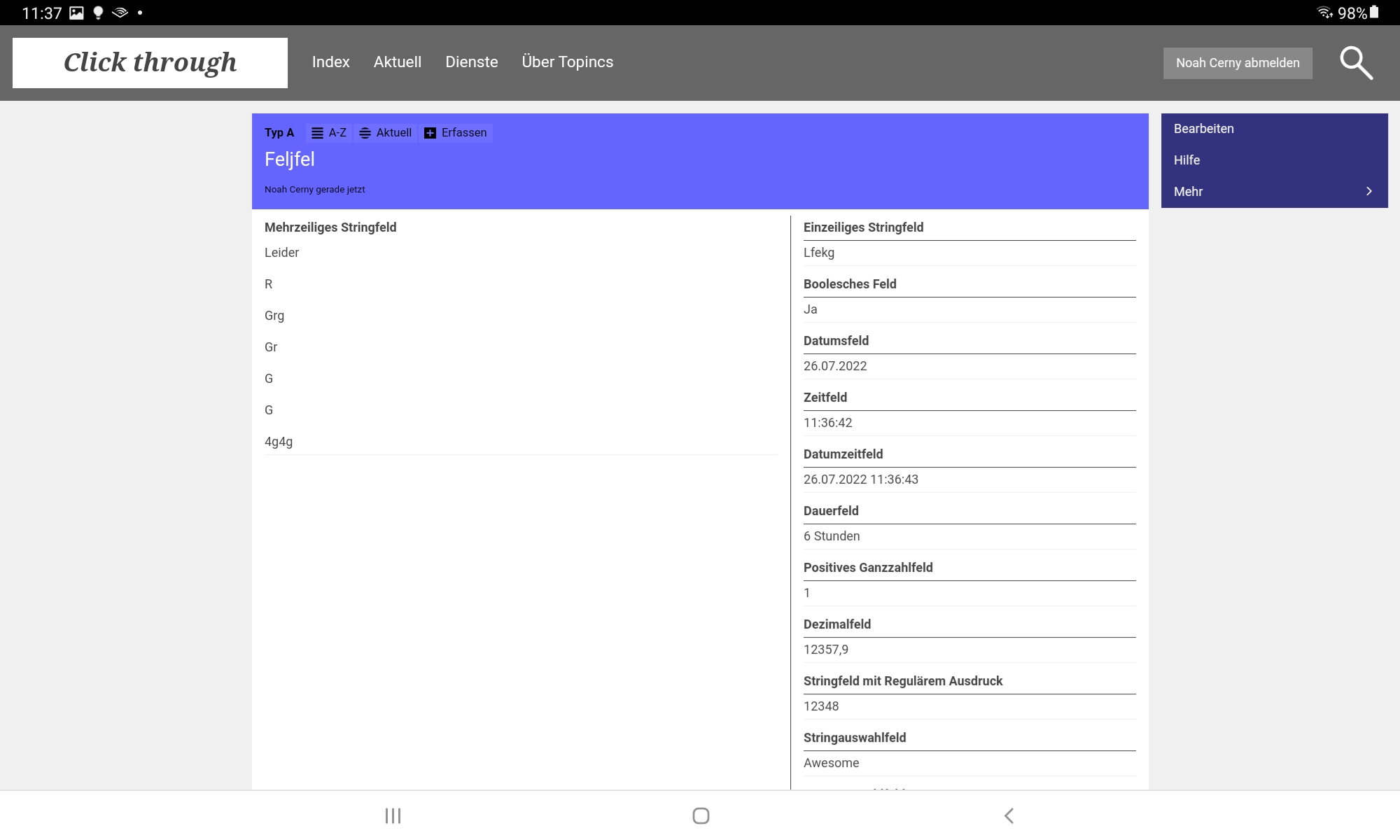
Task: Go to Über Topincs
Action: coord(567,62)
